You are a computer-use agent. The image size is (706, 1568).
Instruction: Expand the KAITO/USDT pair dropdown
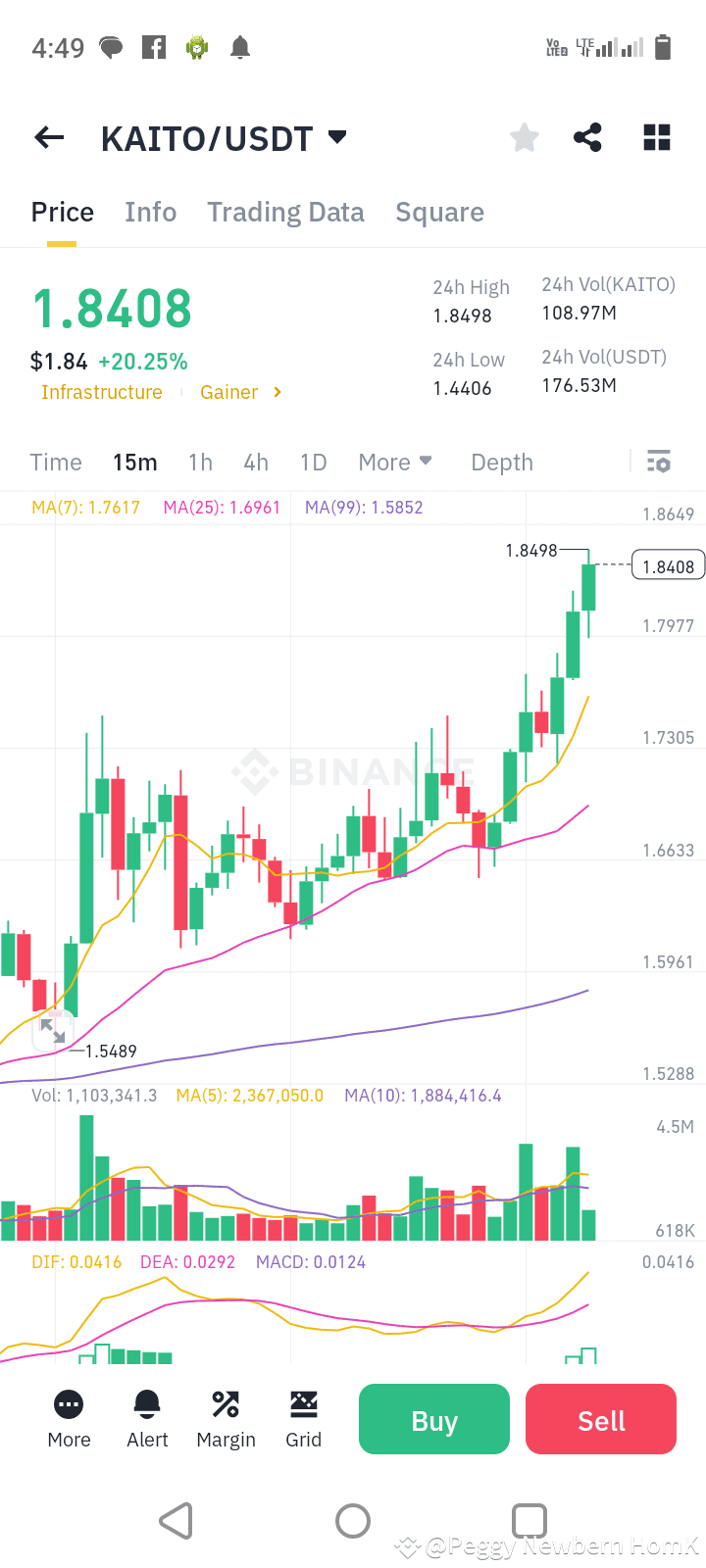(x=337, y=137)
